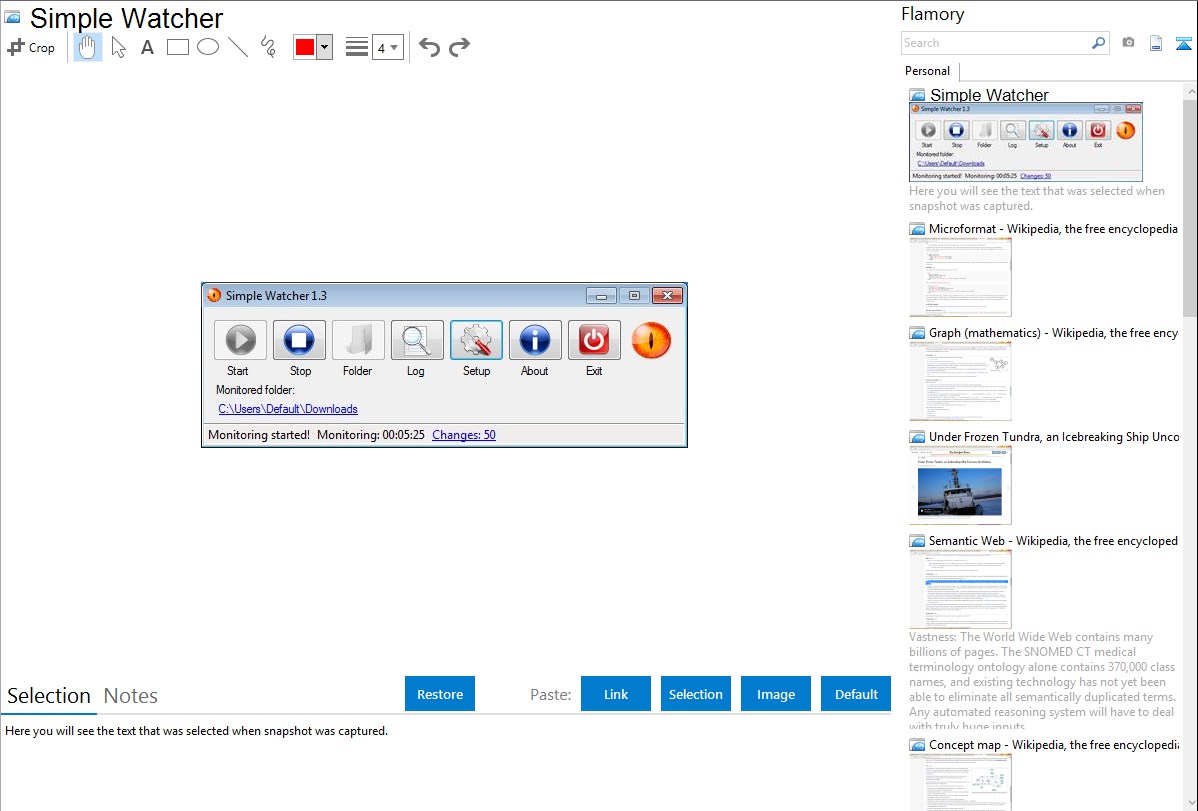Open Setup in Simple Watcher

(476, 340)
